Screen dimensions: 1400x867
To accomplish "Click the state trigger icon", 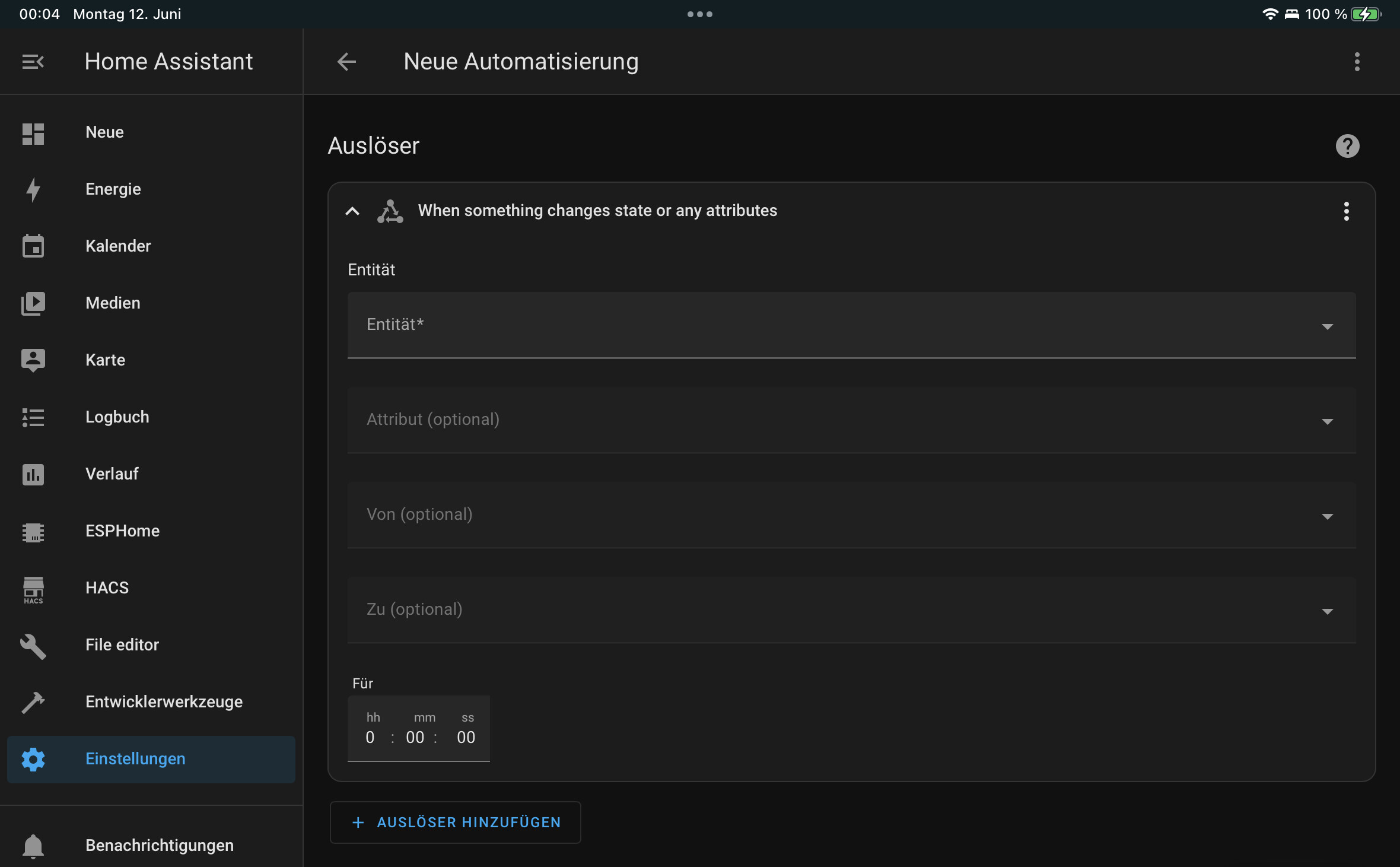I will click(x=390, y=211).
